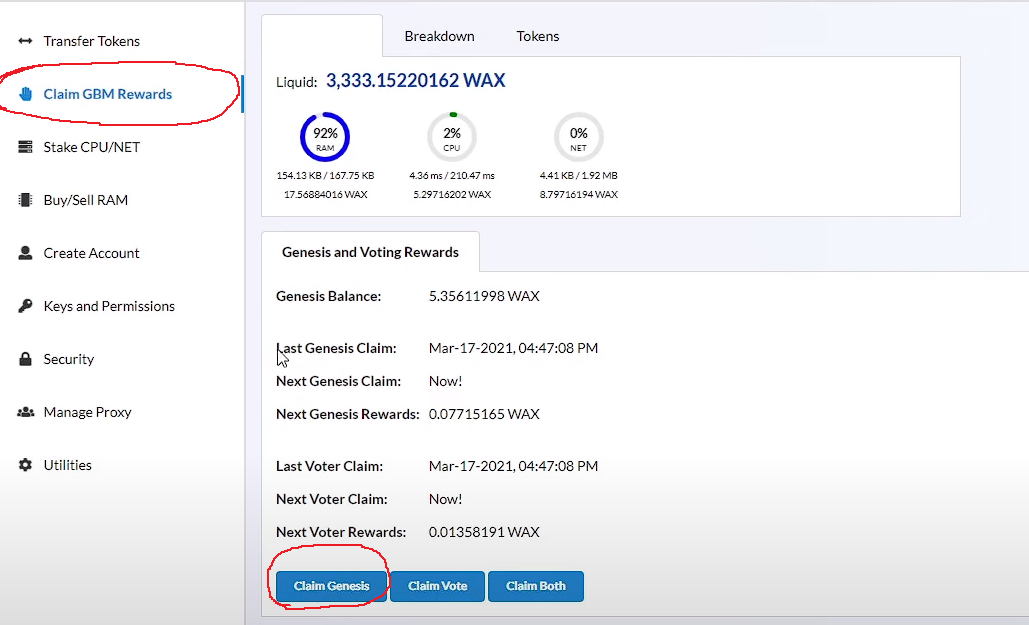The width and height of the screenshot is (1029, 625).
Task: Click the 'Next Voter Rewards:' label
Action: (x=341, y=532)
